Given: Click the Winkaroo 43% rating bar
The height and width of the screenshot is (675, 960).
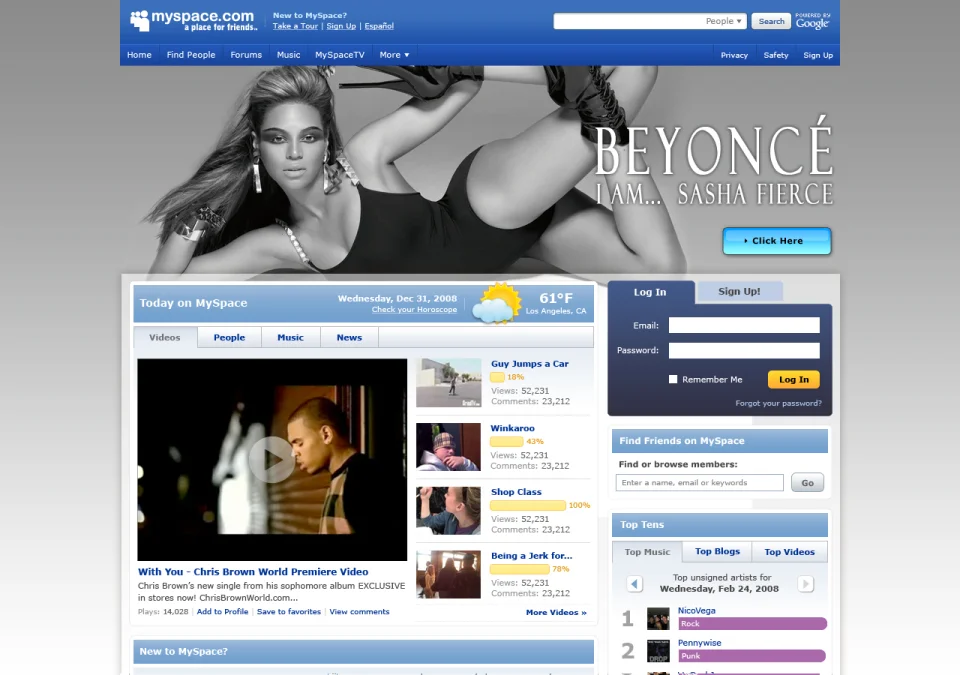Looking at the screenshot, I should pyautogui.click(x=506, y=441).
